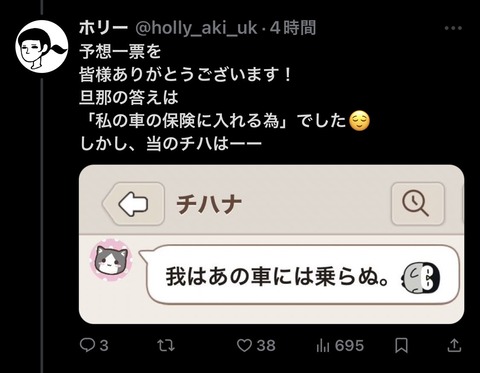This screenshot has width=480, height=373.
Task: Tap the search history magnifier icon
Action: click(418, 204)
